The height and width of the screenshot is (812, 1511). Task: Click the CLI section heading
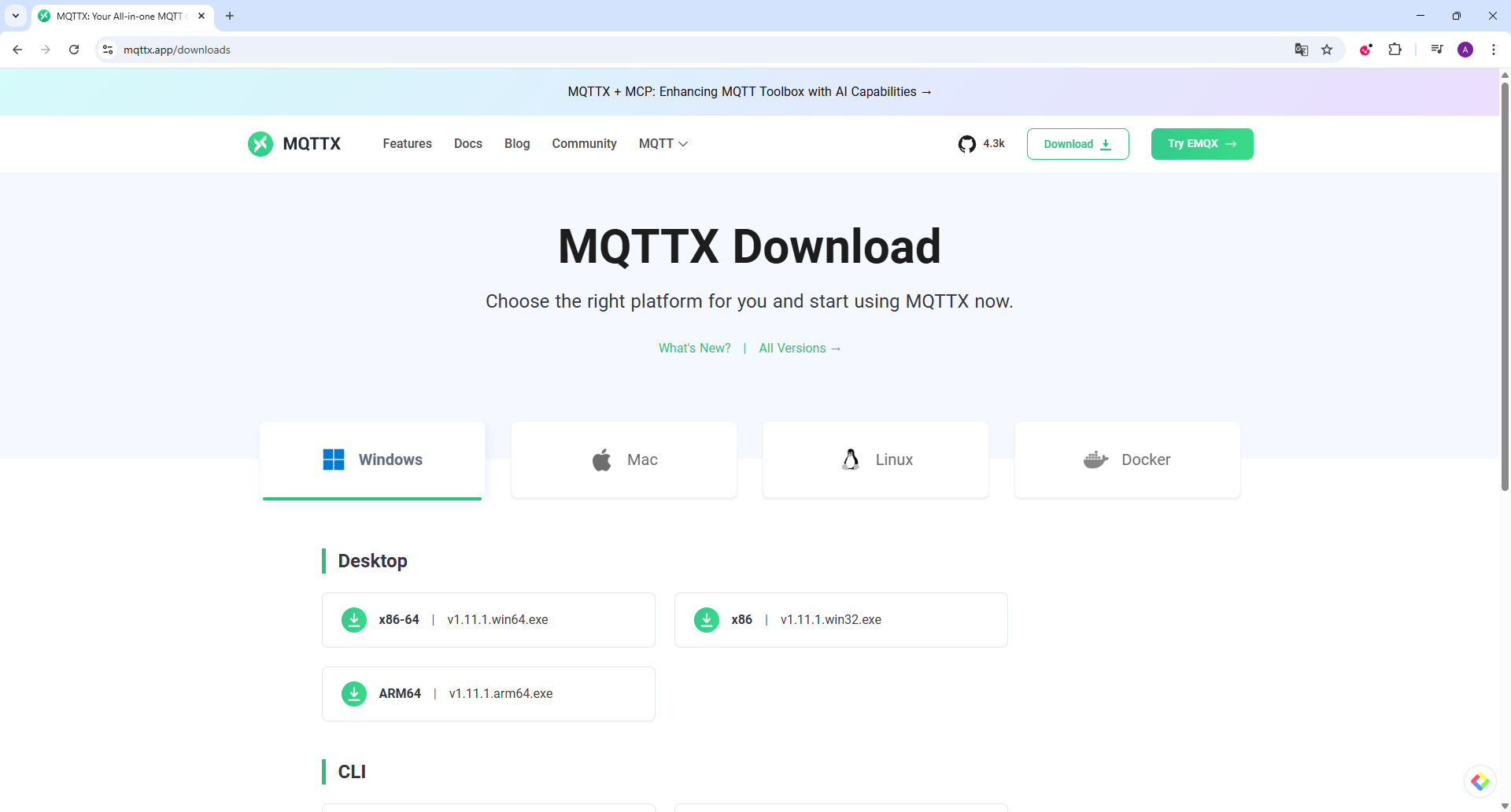tap(352, 772)
